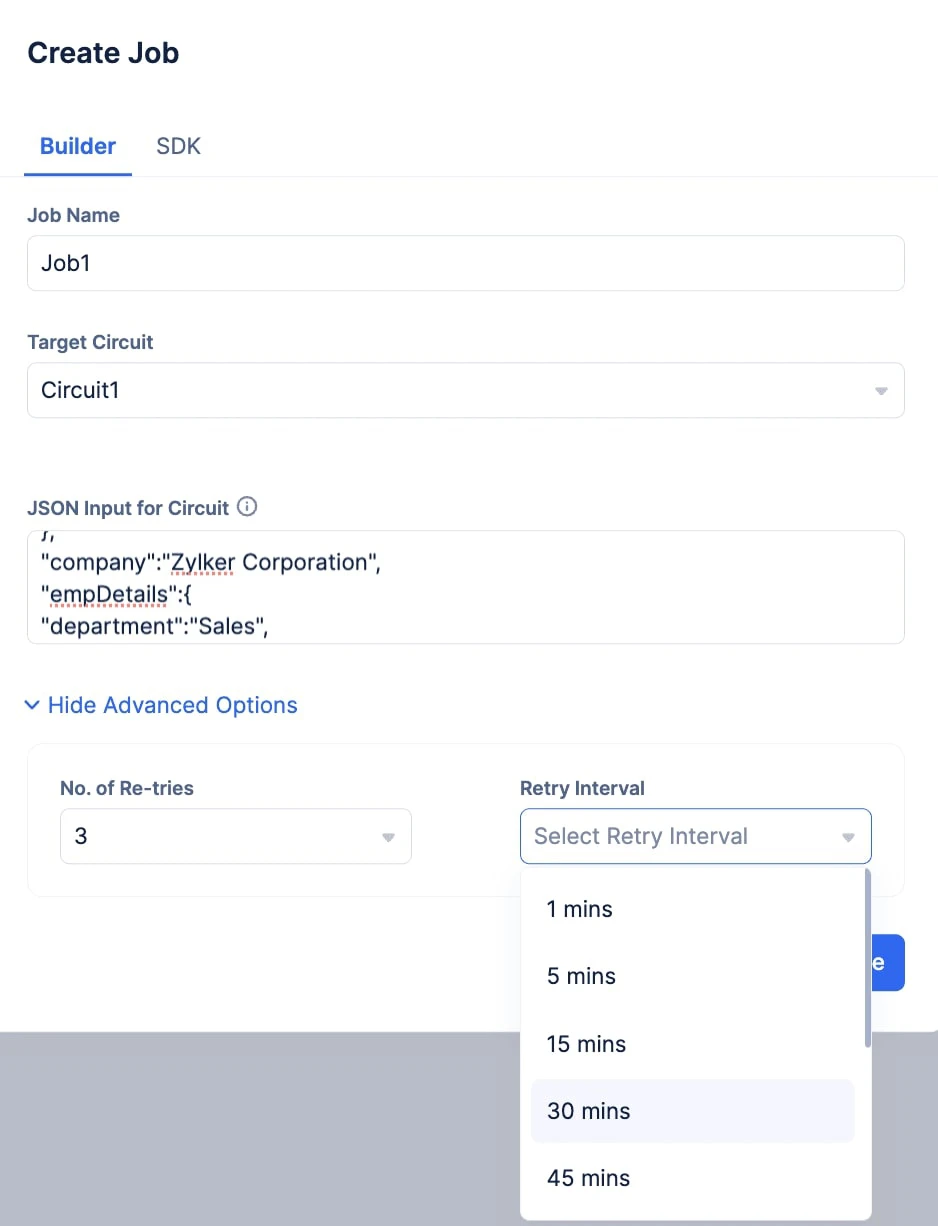Click inside the JSON Input text area
938x1226 pixels.
pos(466,587)
